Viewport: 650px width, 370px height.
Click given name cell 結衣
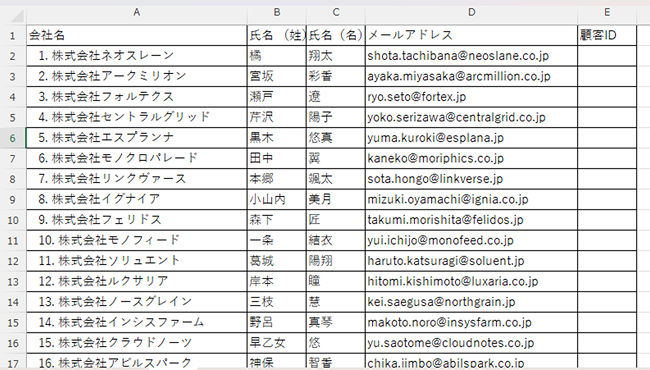[336, 240]
